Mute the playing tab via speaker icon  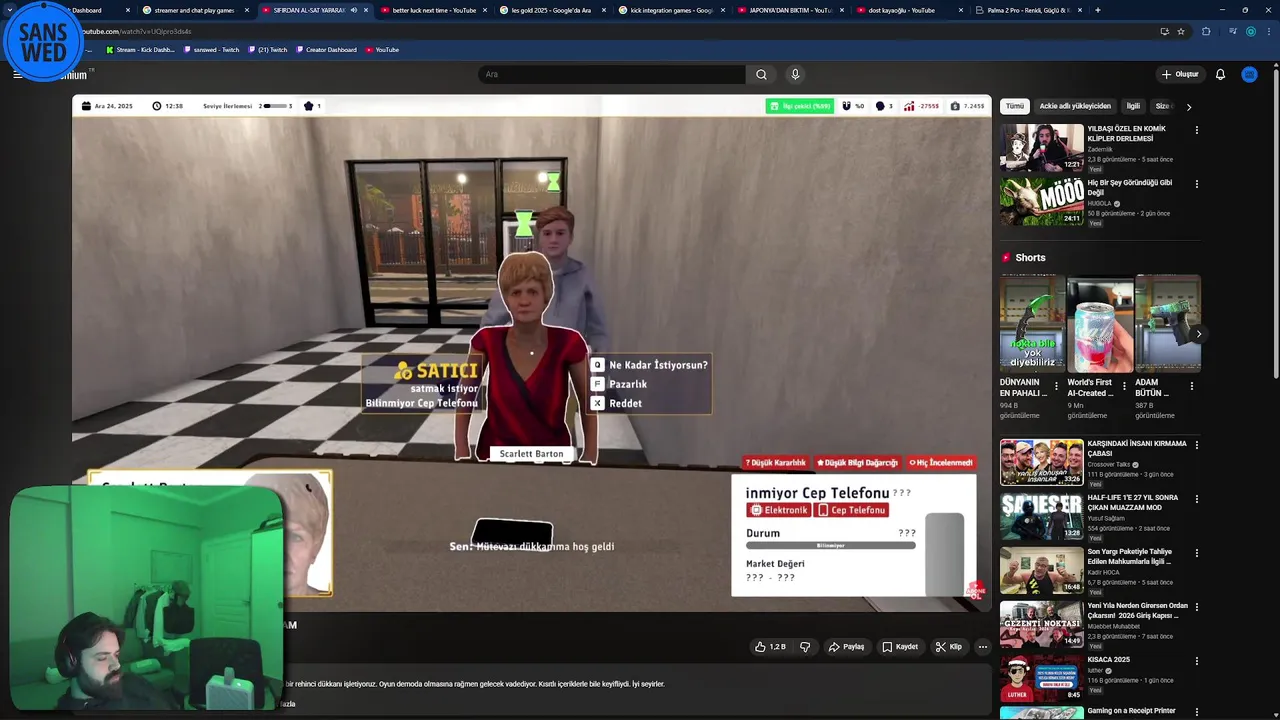point(353,10)
